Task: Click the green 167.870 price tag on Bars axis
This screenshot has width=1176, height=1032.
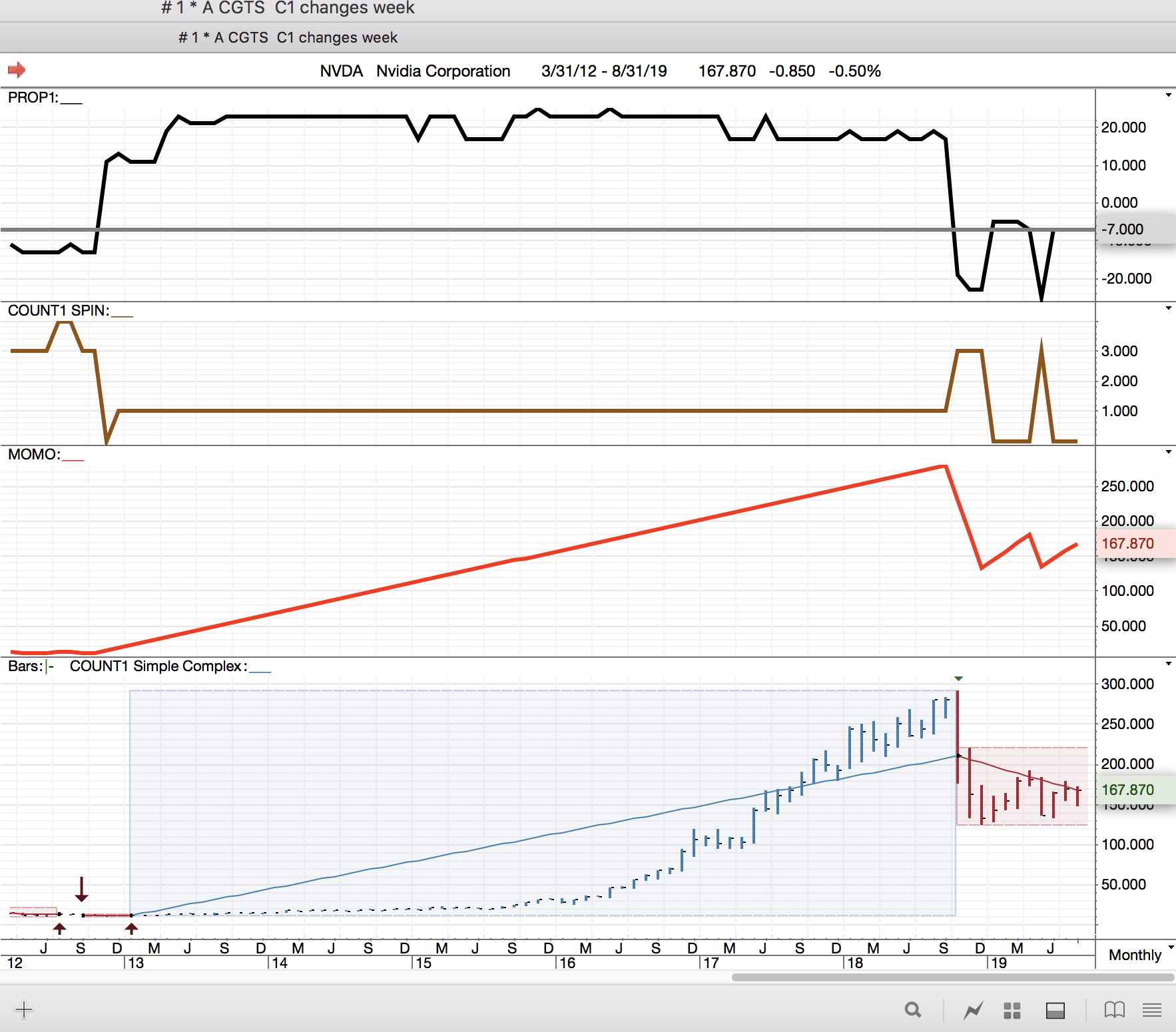Action: [x=1136, y=790]
